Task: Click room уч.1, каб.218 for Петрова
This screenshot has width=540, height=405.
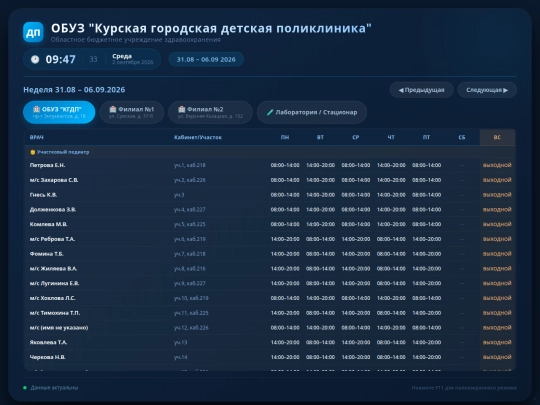Action: (190, 165)
